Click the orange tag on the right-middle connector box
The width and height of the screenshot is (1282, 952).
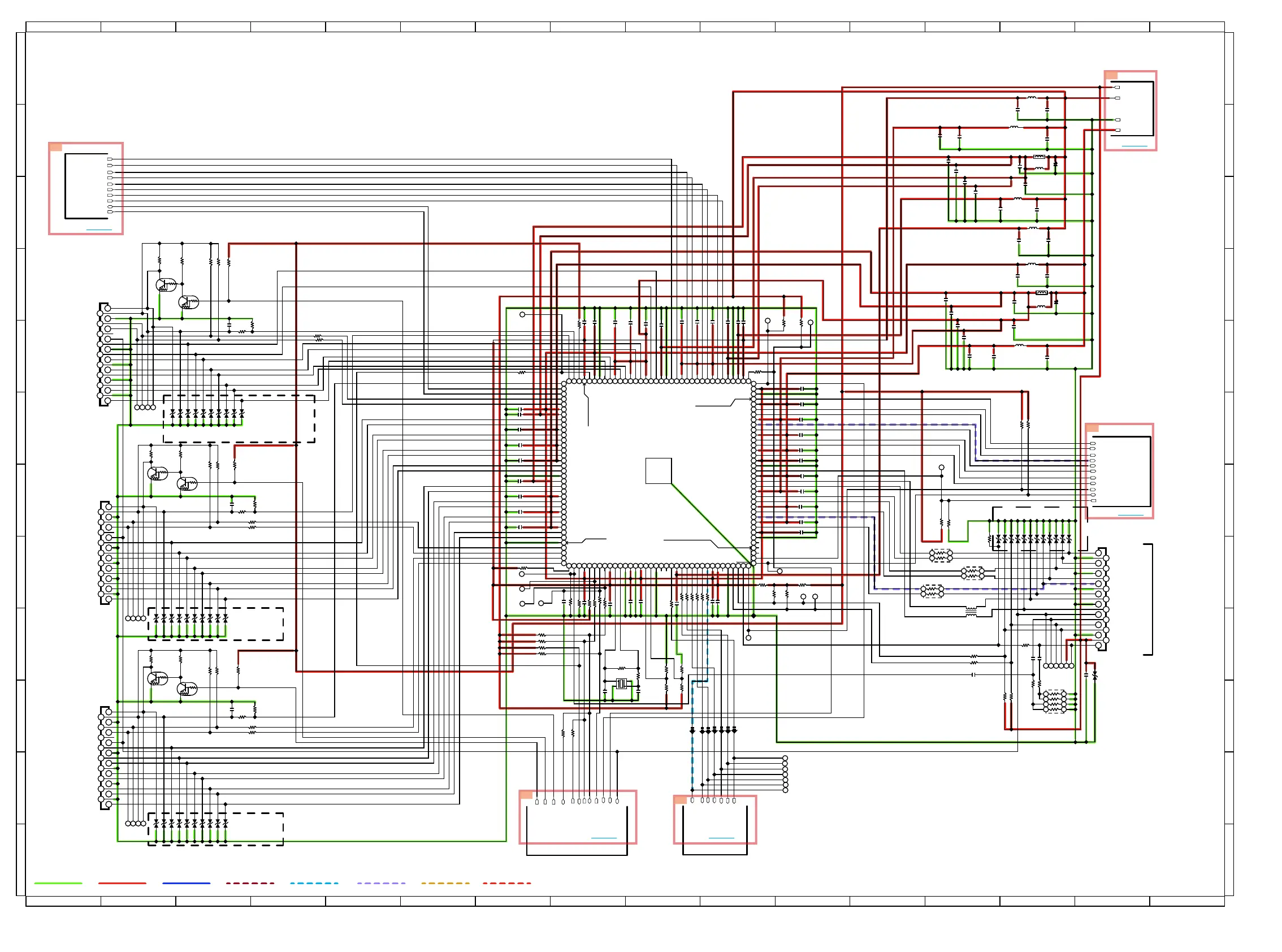coord(1093,427)
